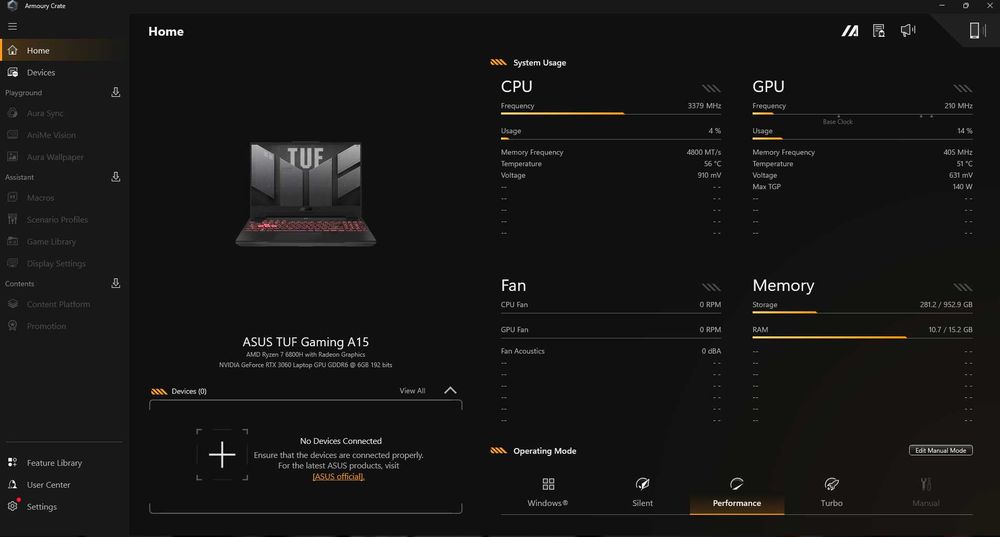1000x537 pixels.
Task: Click the Devices icon in sidebar
Action: (12, 72)
